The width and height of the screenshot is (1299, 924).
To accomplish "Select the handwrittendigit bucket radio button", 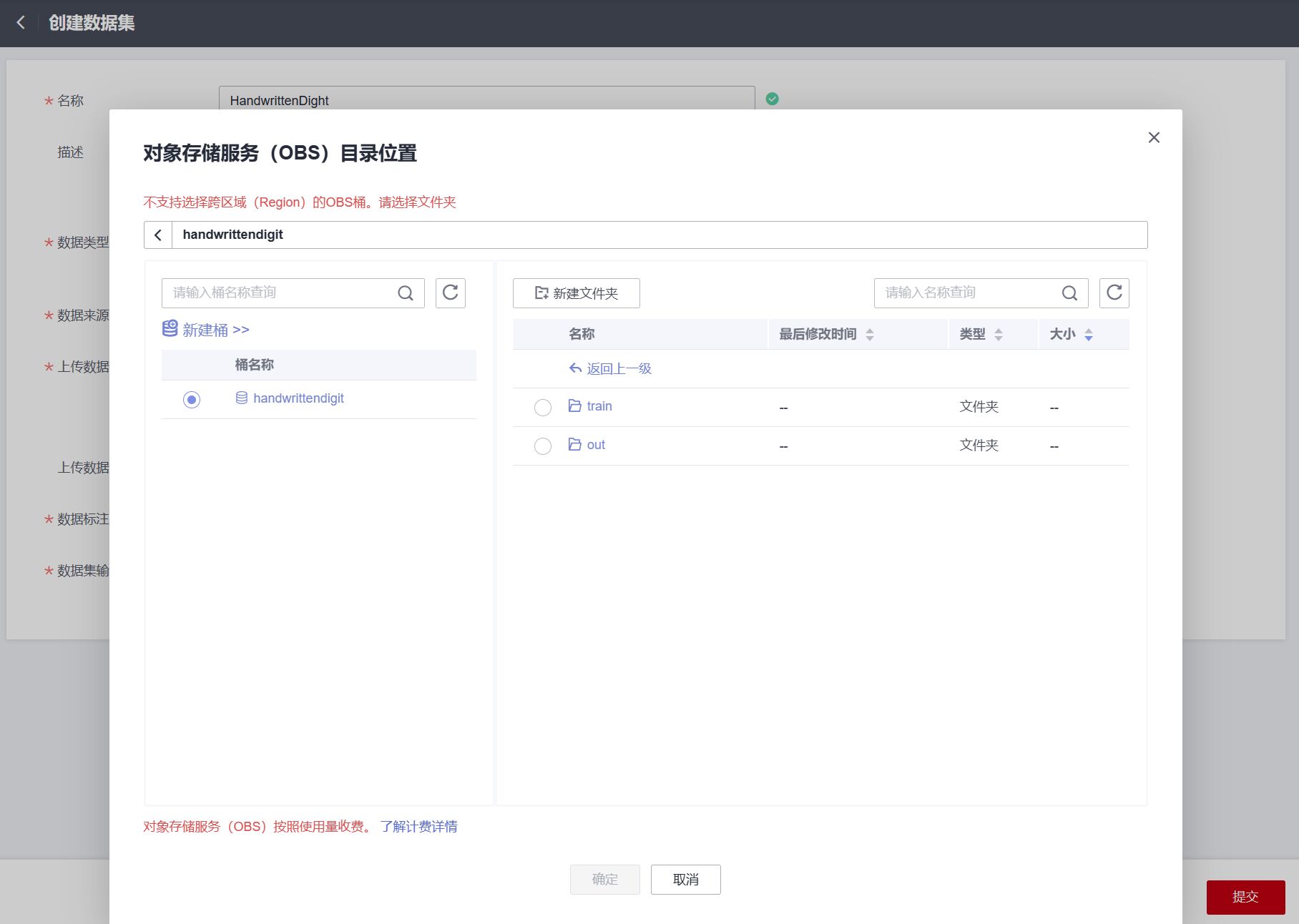I will [x=192, y=399].
